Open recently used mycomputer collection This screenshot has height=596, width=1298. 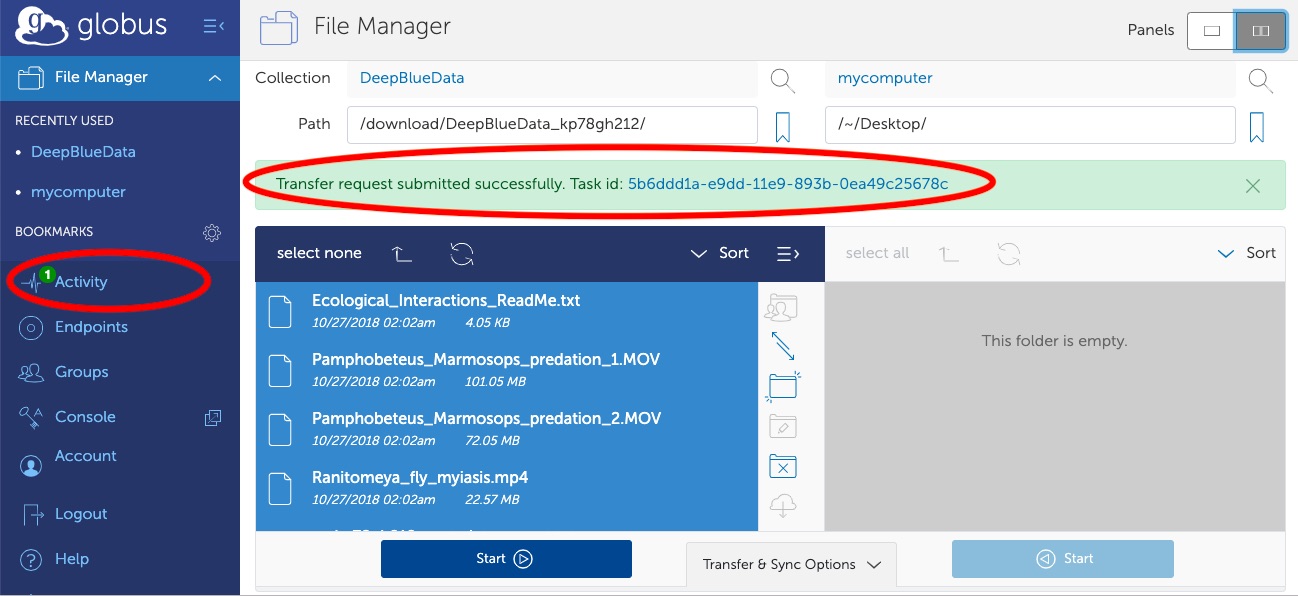(78, 192)
